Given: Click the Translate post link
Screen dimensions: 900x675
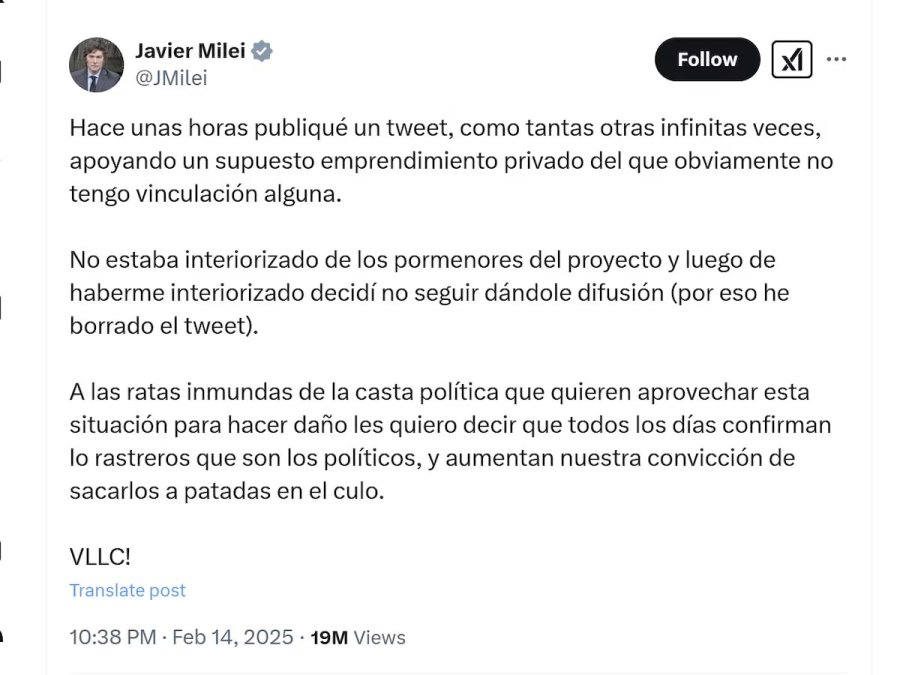Looking at the screenshot, I should (127, 590).
